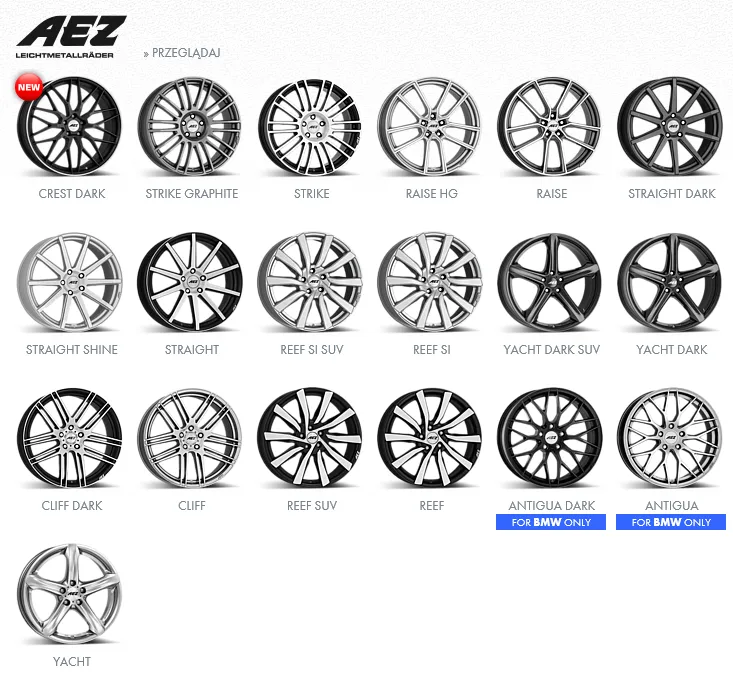Click the REEF SUV text label
This screenshot has height=678, width=733.
312,505
